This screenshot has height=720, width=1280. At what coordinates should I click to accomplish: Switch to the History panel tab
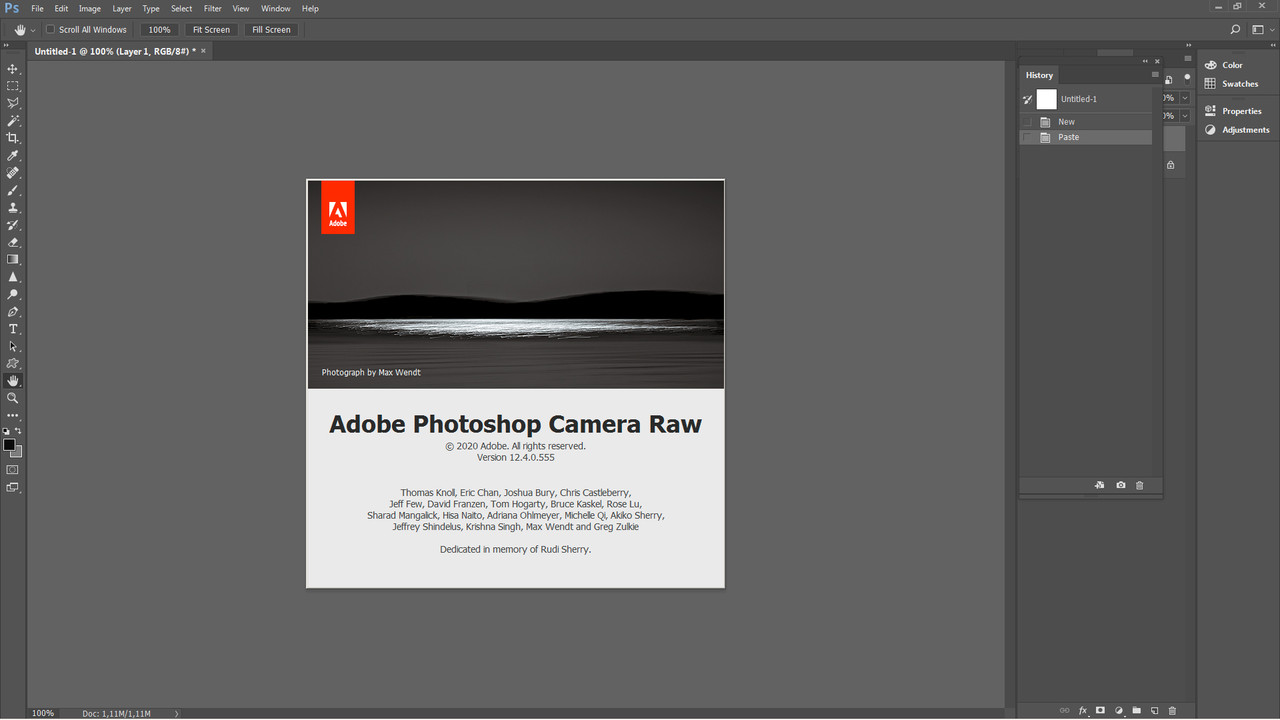[x=1039, y=75]
